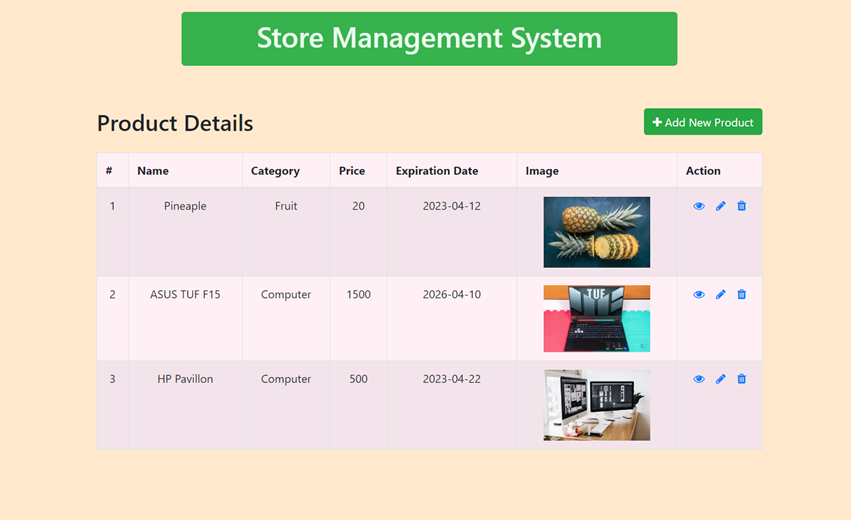
Task: Open the pineapple product image
Action: pyautogui.click(x=596, y=232)
